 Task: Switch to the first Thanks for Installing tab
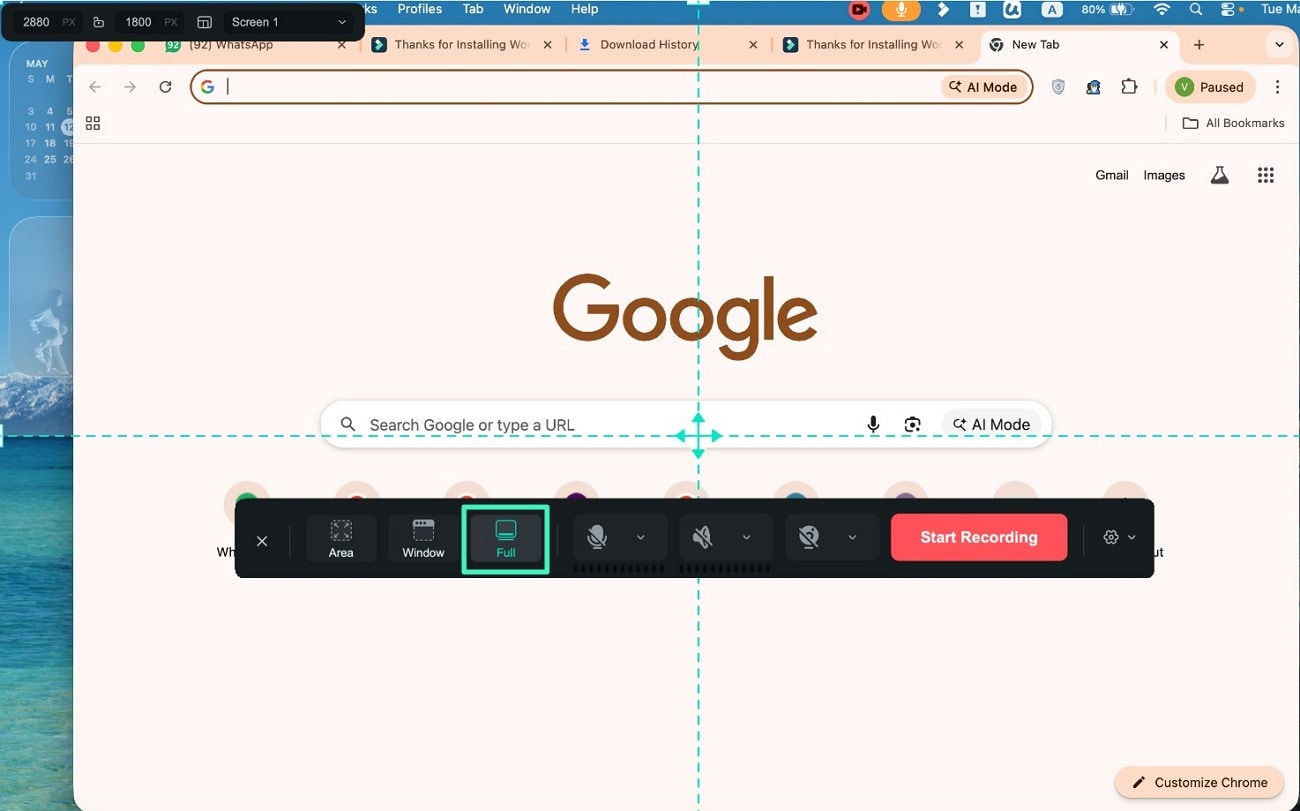point(461,45)
